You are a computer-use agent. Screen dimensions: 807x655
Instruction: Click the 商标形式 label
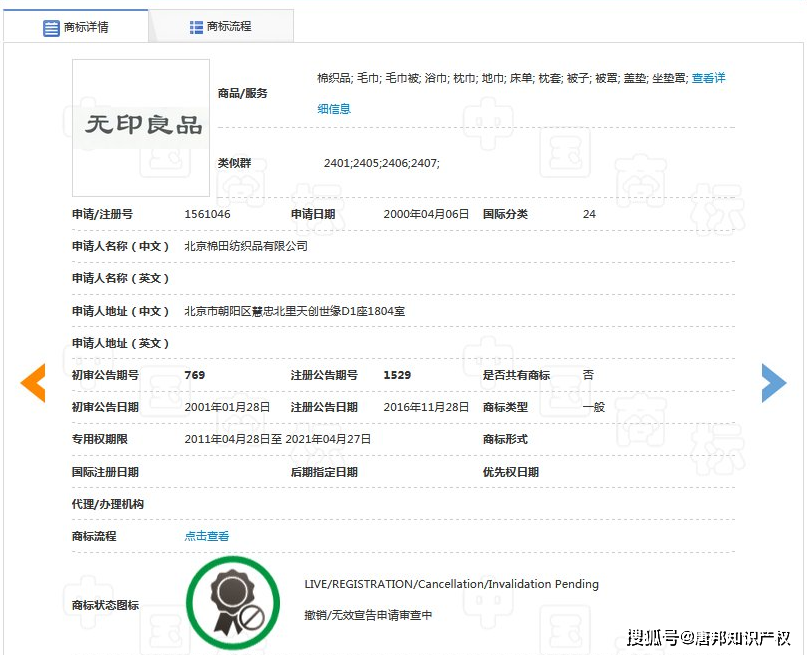tap(505, 439)
